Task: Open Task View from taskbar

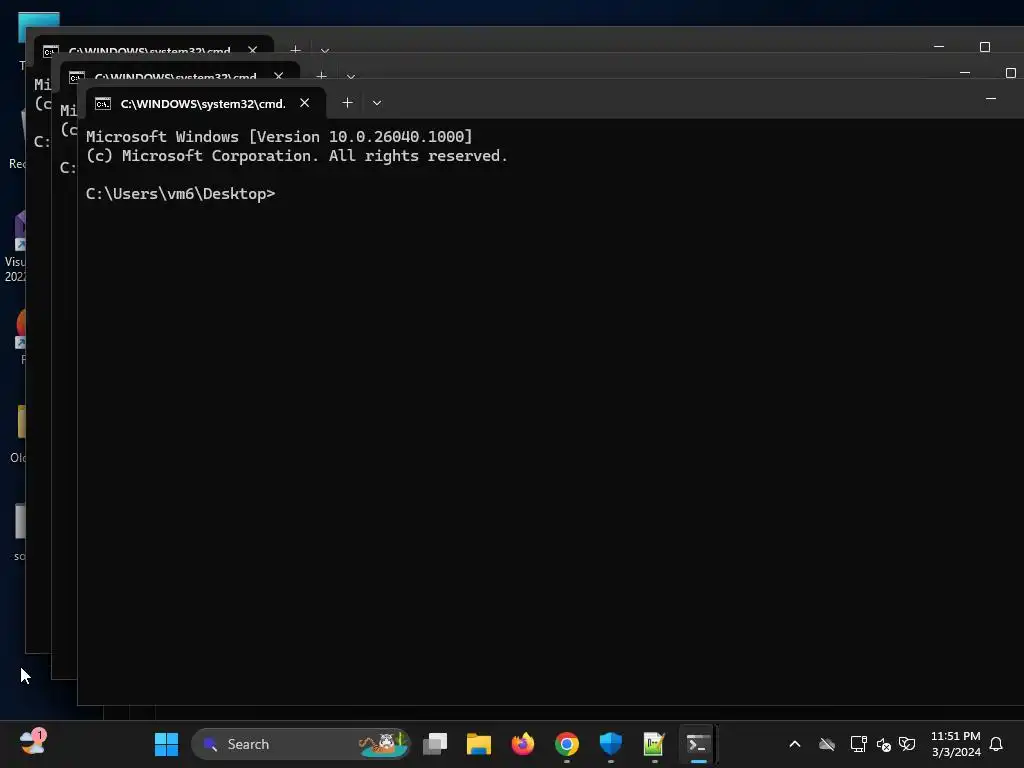Action: pyautogui.click(x=435, y=744)
